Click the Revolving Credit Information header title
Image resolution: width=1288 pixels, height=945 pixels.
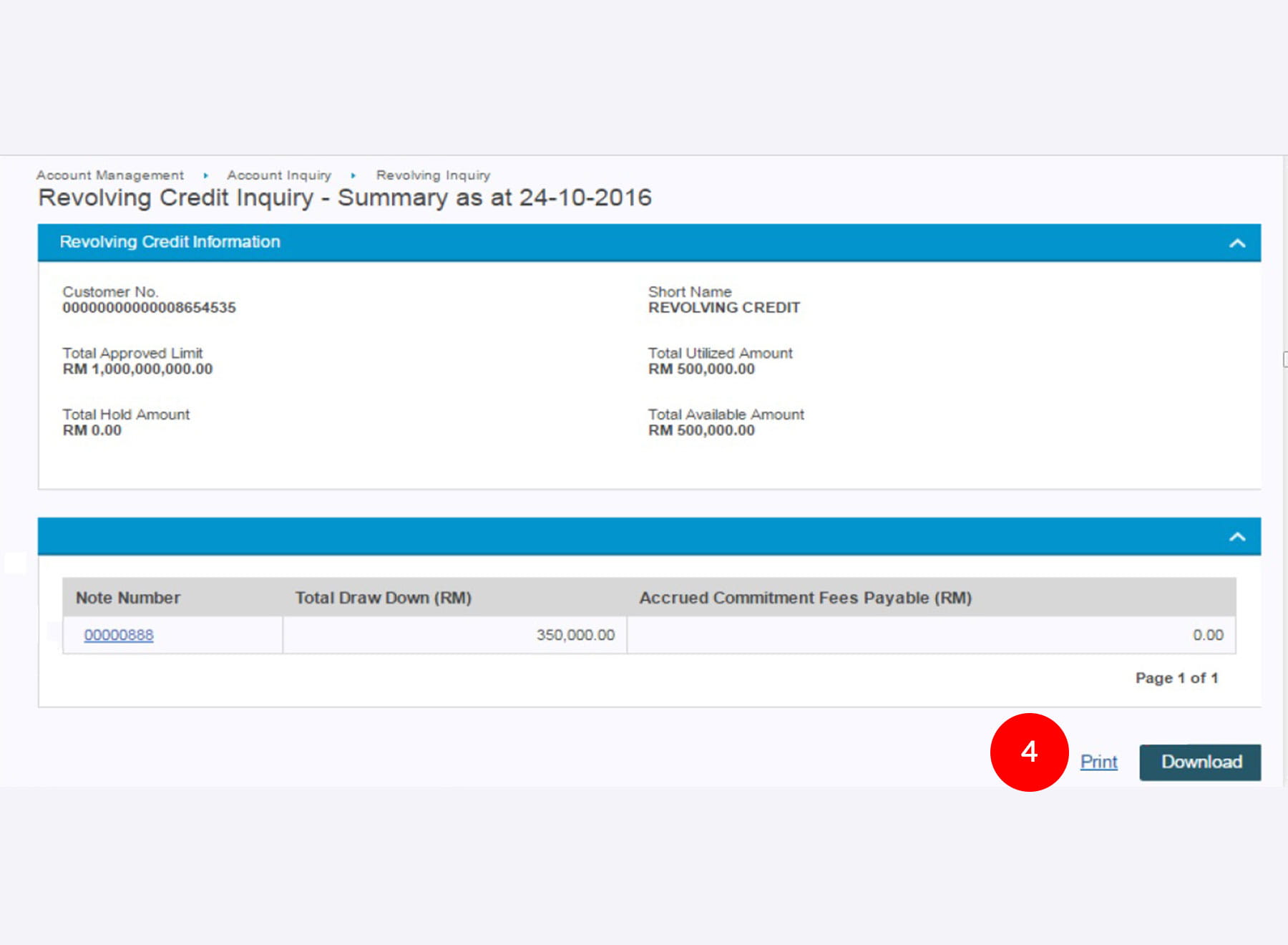point(170,242)
